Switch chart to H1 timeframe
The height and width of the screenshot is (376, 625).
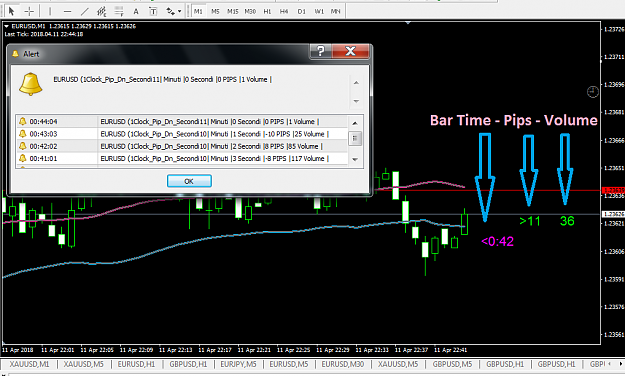[267, 12]
